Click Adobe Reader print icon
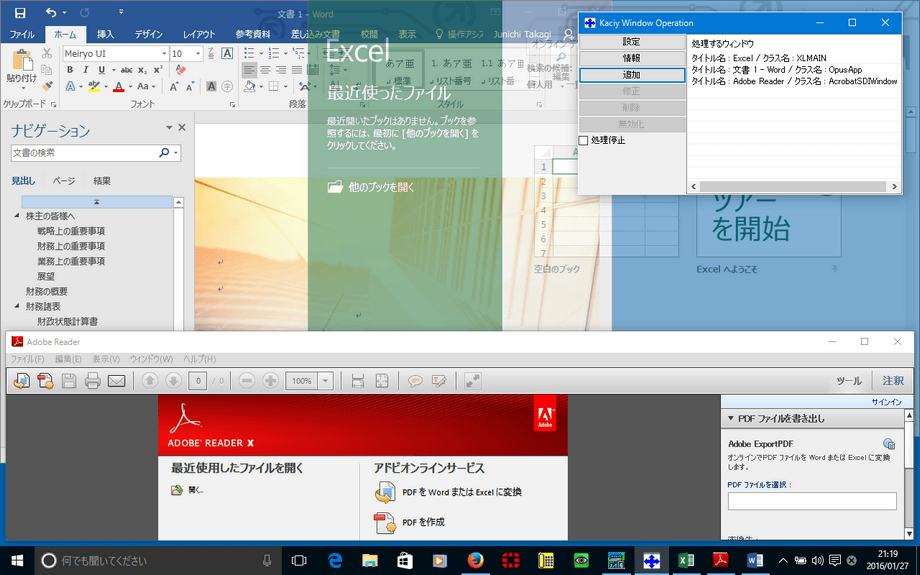 [x=93, y=381]
